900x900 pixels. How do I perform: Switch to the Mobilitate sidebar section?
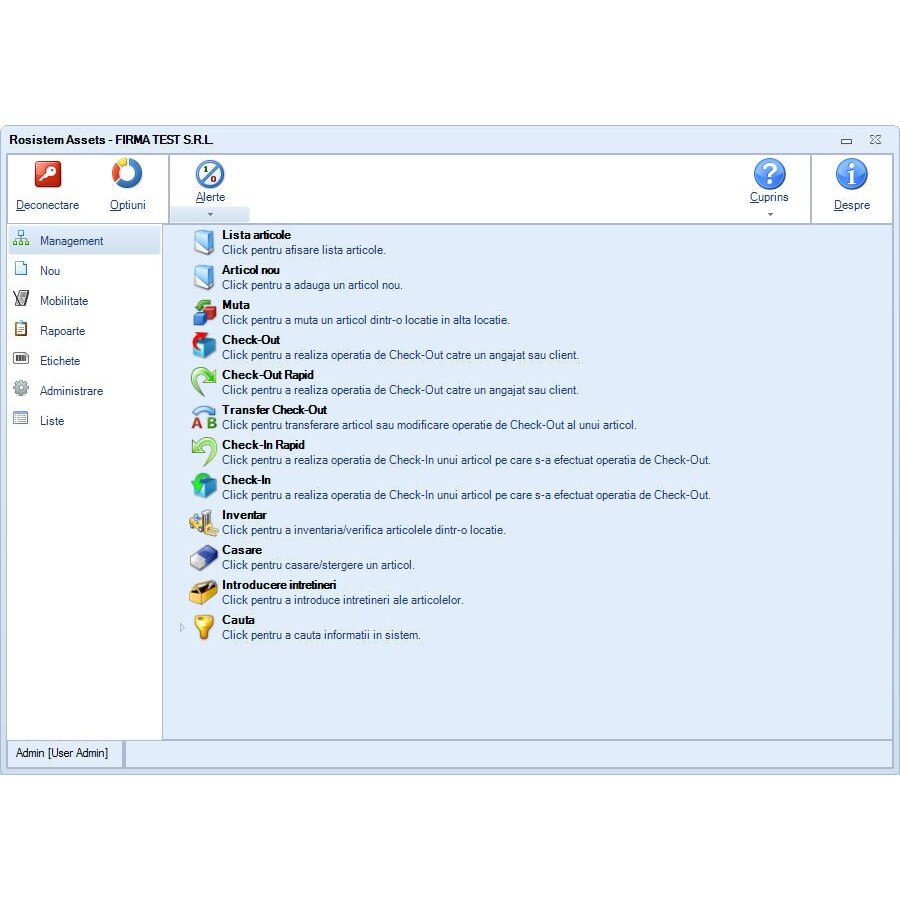click(64, 301)
